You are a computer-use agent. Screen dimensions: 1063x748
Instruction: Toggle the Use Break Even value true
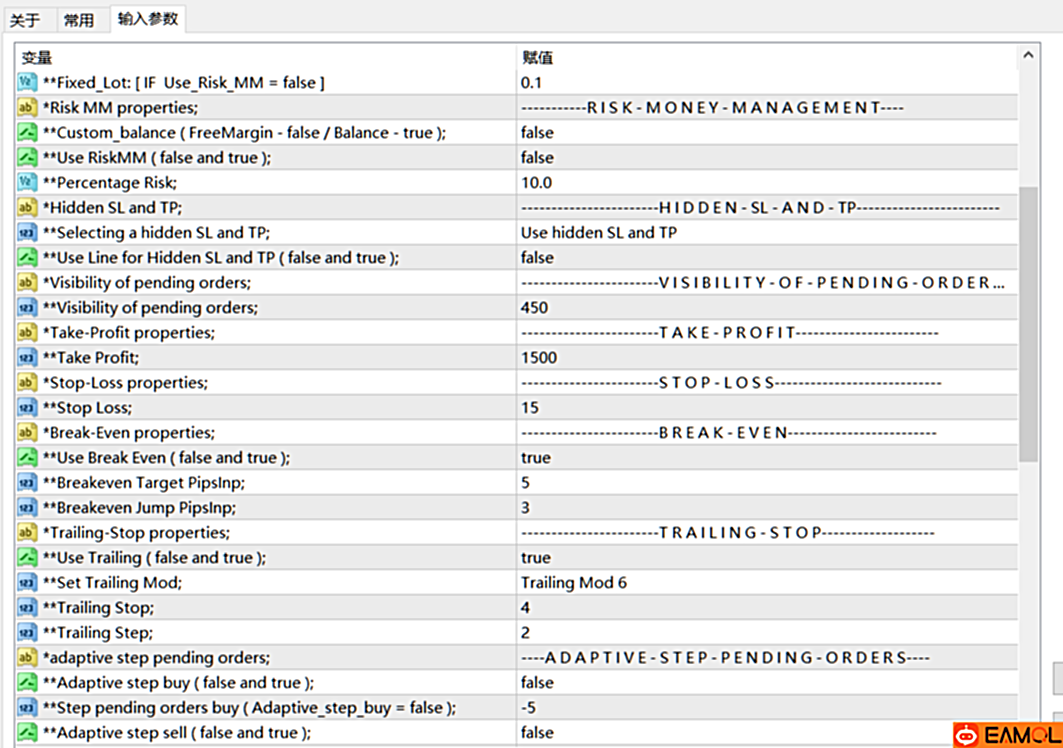click(x=536, y=458)
